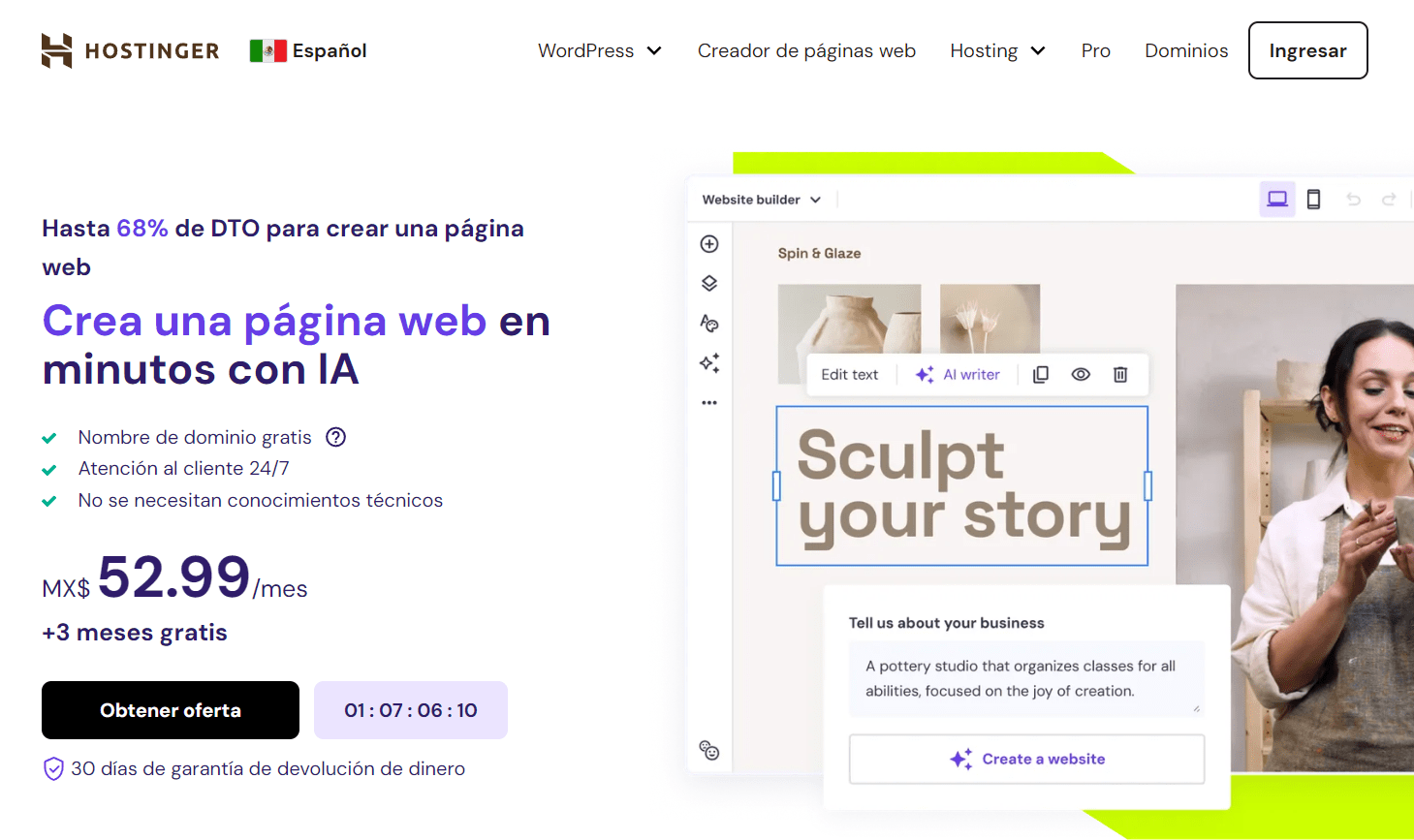Click the Crea una página web heading
The height and width of the screenshot is (840, 1414).
(x=265, y=321)
